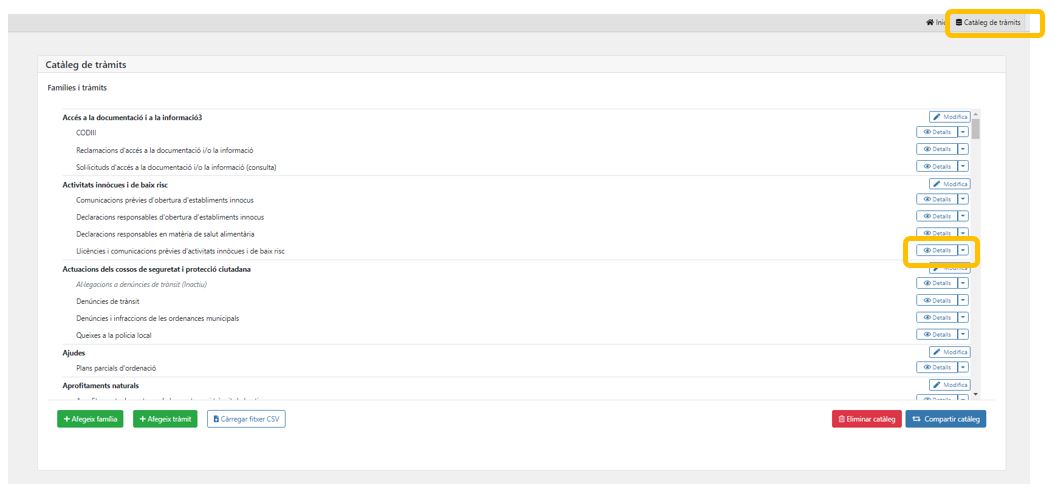Edit the Activitats innòcues i de baix risc family
The width and height of the screenshot is (1054, 494).
point(950,184)
